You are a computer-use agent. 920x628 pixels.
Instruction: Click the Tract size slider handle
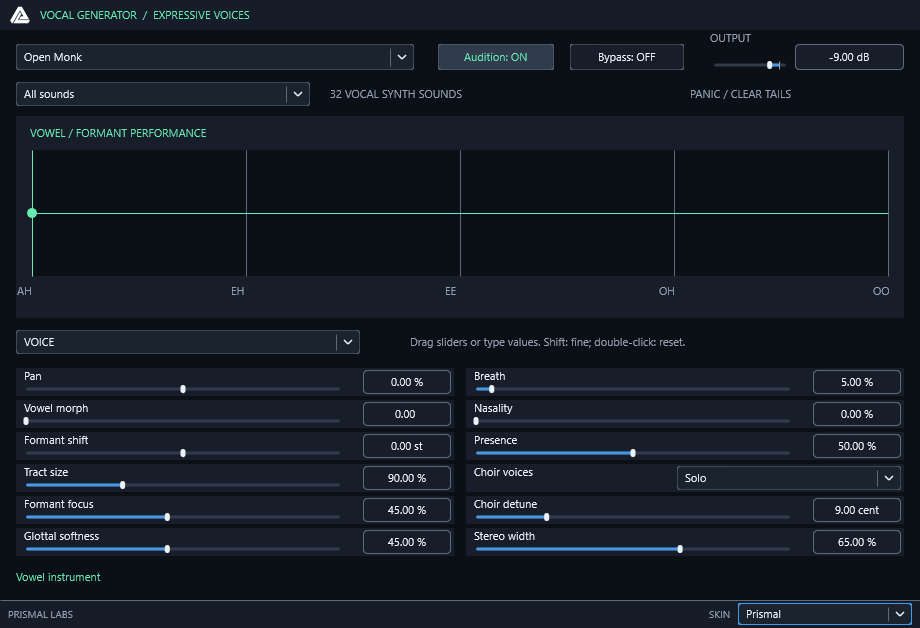pos(123,485)
